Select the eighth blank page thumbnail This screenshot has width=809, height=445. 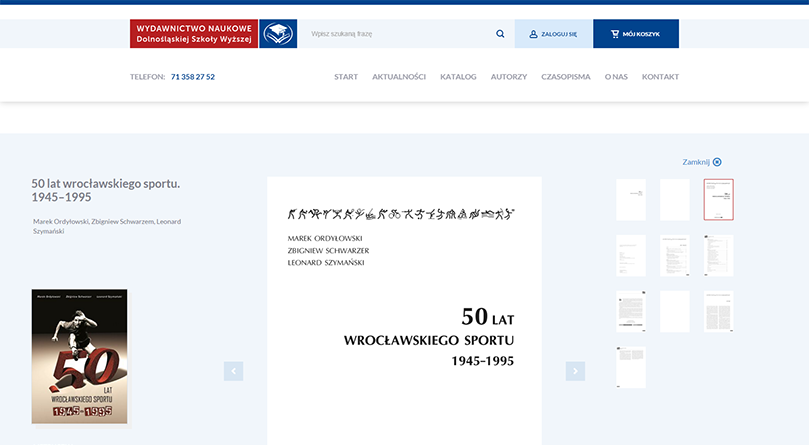click(675, 311)
